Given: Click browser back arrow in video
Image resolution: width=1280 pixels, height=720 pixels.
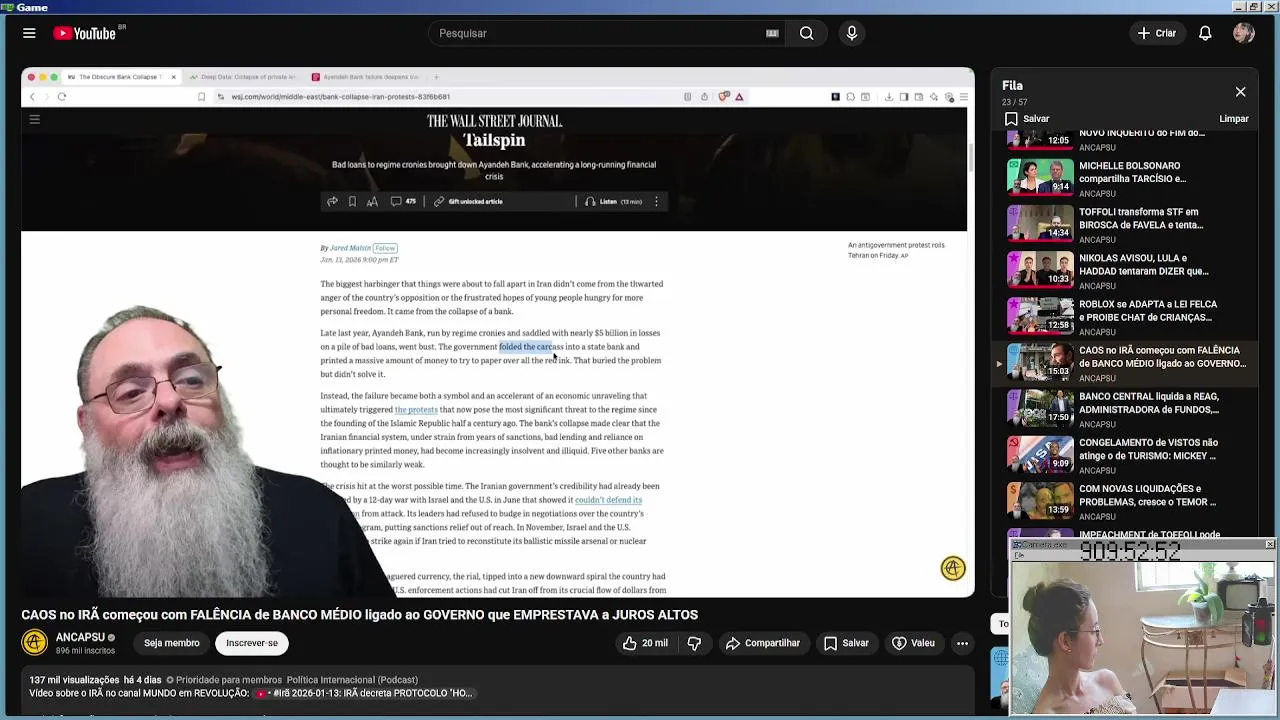Looking at the screenshot, I should click(x=32, y=97).
